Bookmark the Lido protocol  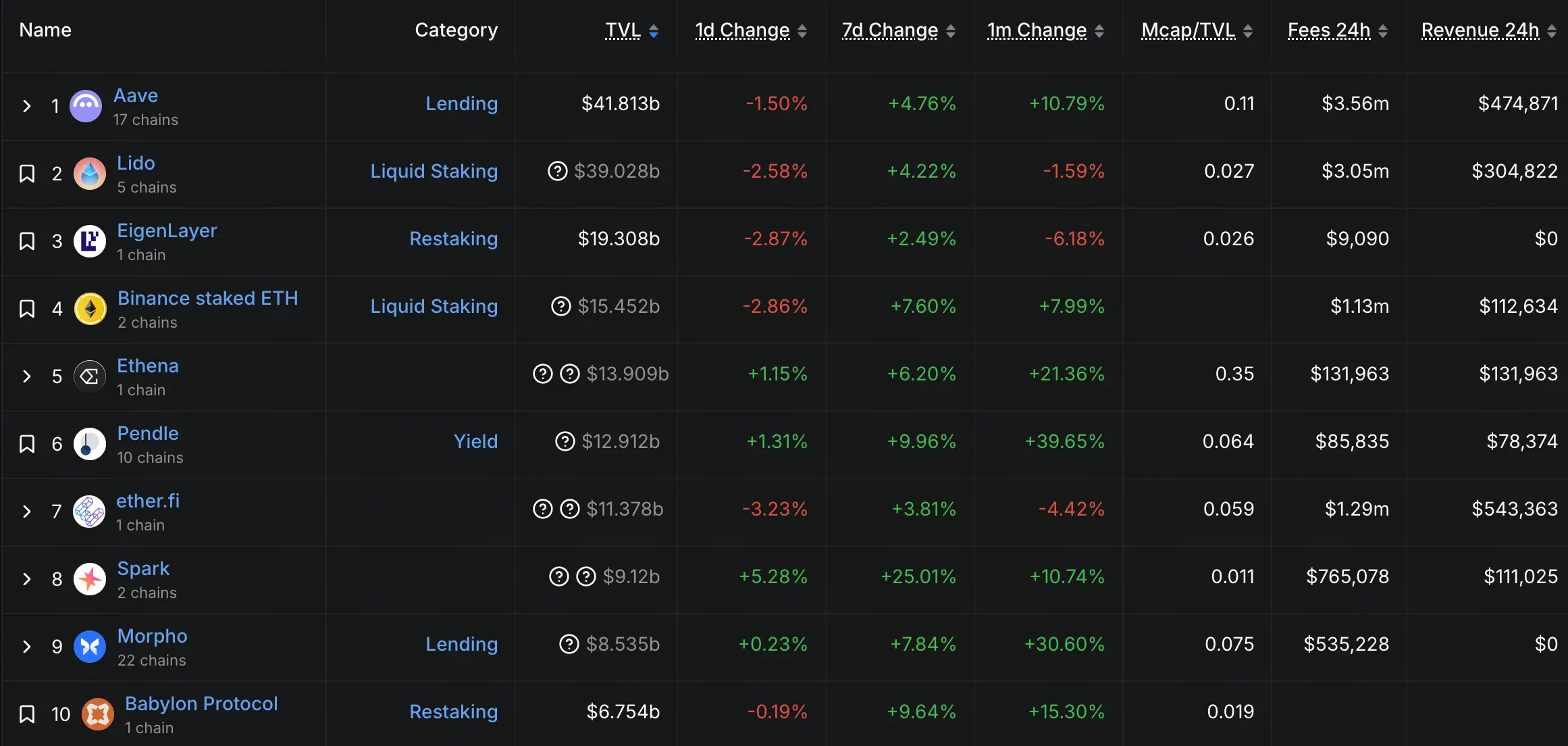27,174
